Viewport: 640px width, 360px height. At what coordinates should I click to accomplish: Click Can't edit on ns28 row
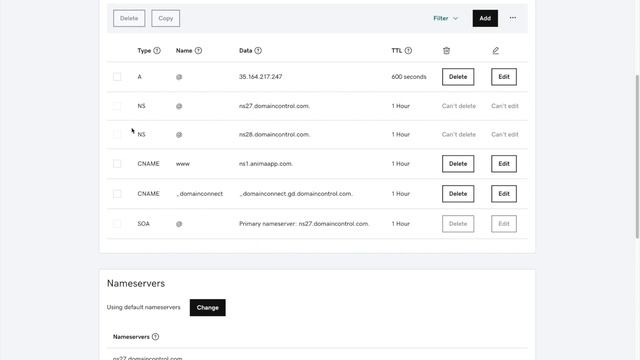coord(505,134)
